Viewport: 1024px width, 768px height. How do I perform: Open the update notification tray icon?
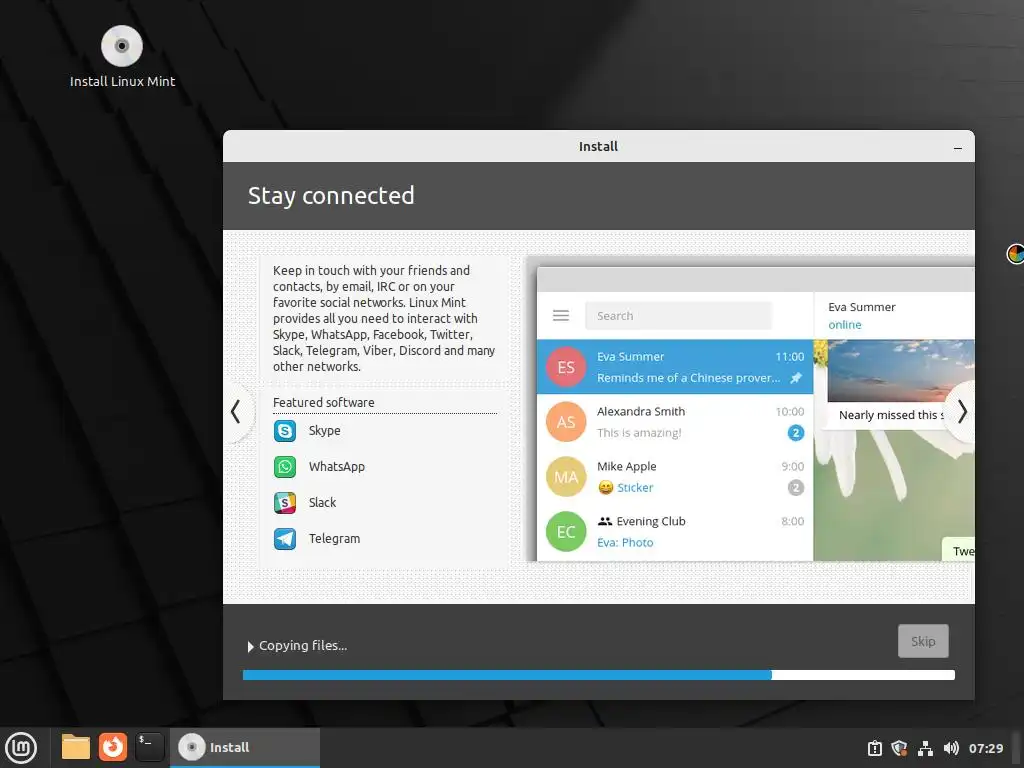click(874, 748)
